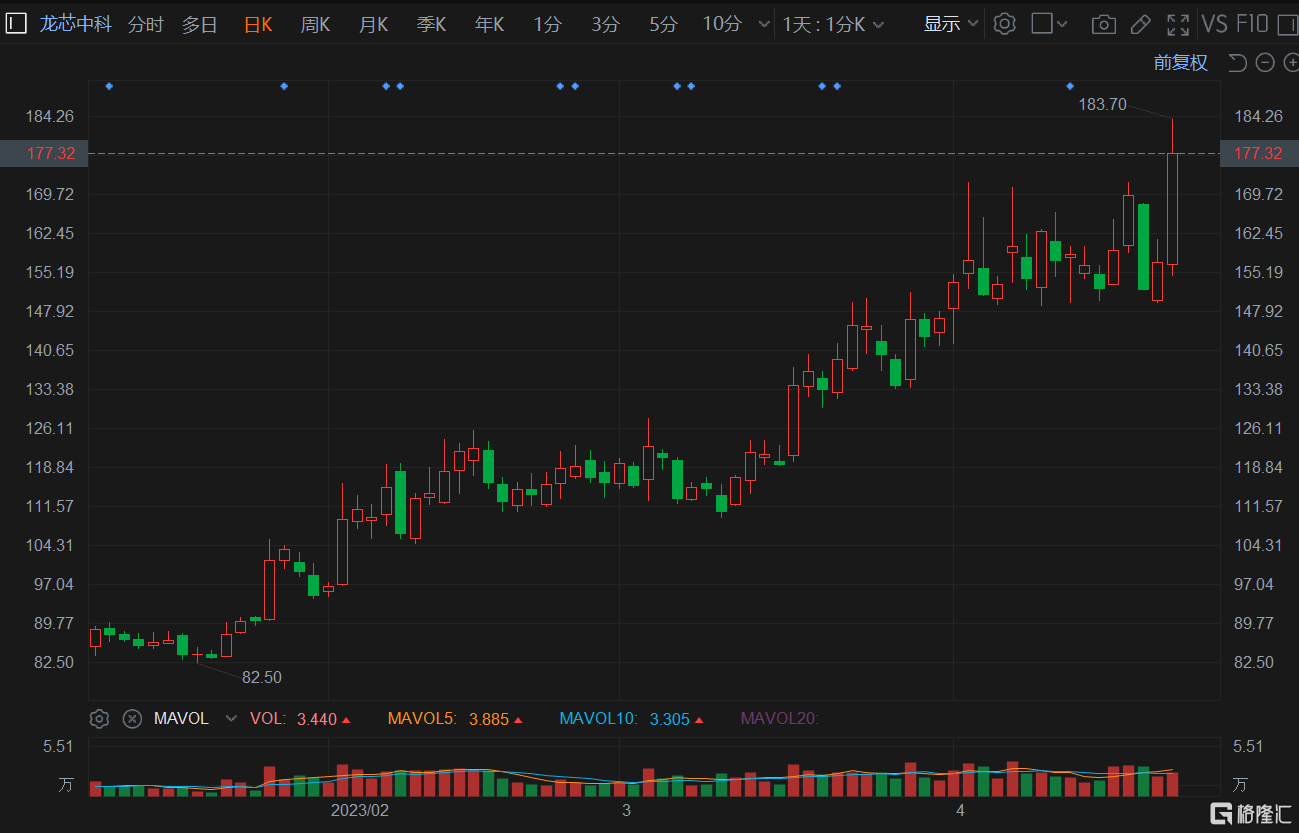
Task: Click the 龙芯中科 stock name
Action: coord(76,24)
